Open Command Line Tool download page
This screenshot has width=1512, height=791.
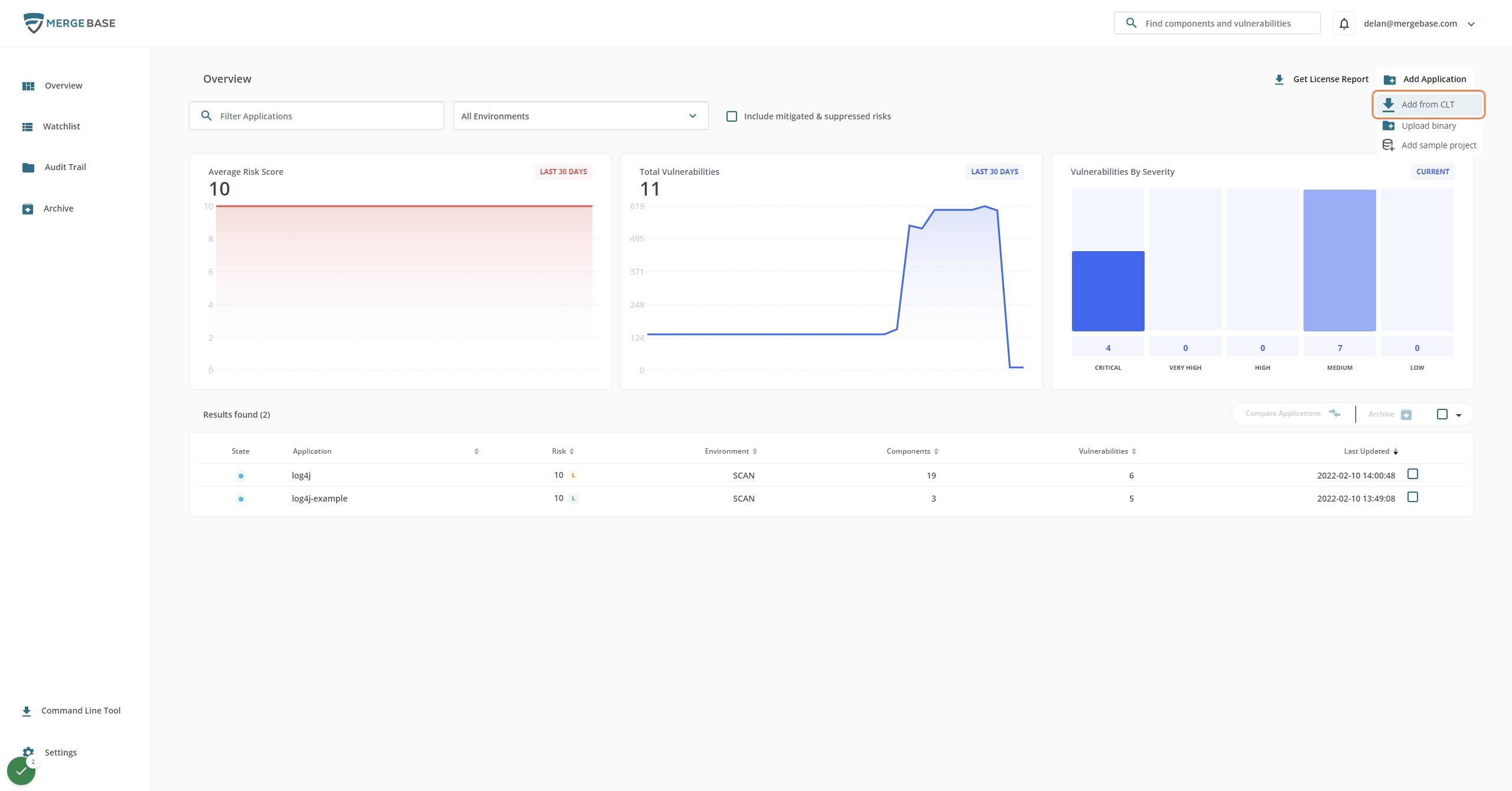coord(71,711)
